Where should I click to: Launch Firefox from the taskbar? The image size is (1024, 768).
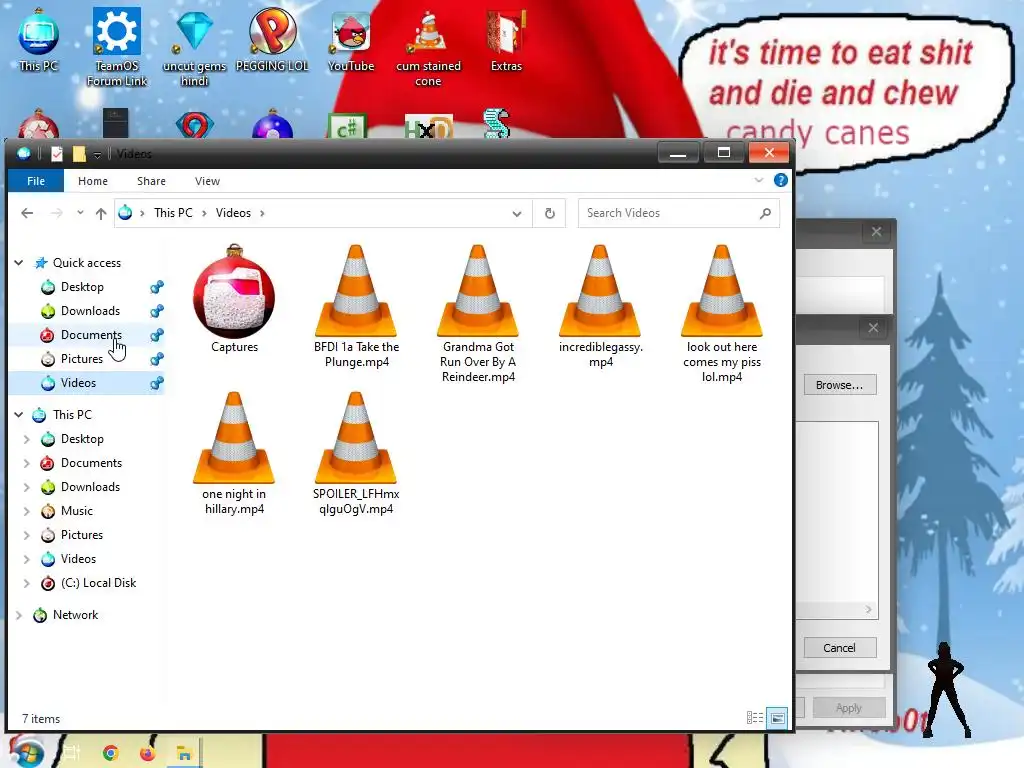click(x=147, y=753)
